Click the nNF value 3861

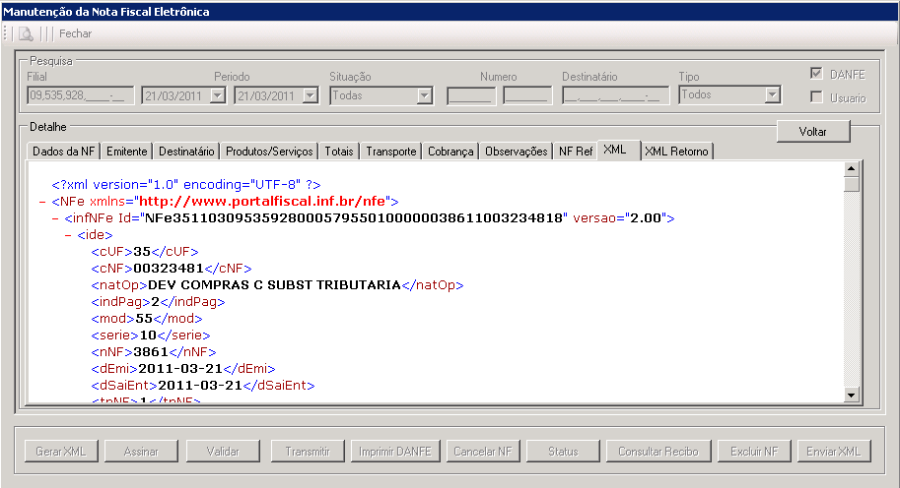click(x=151, y=352)
